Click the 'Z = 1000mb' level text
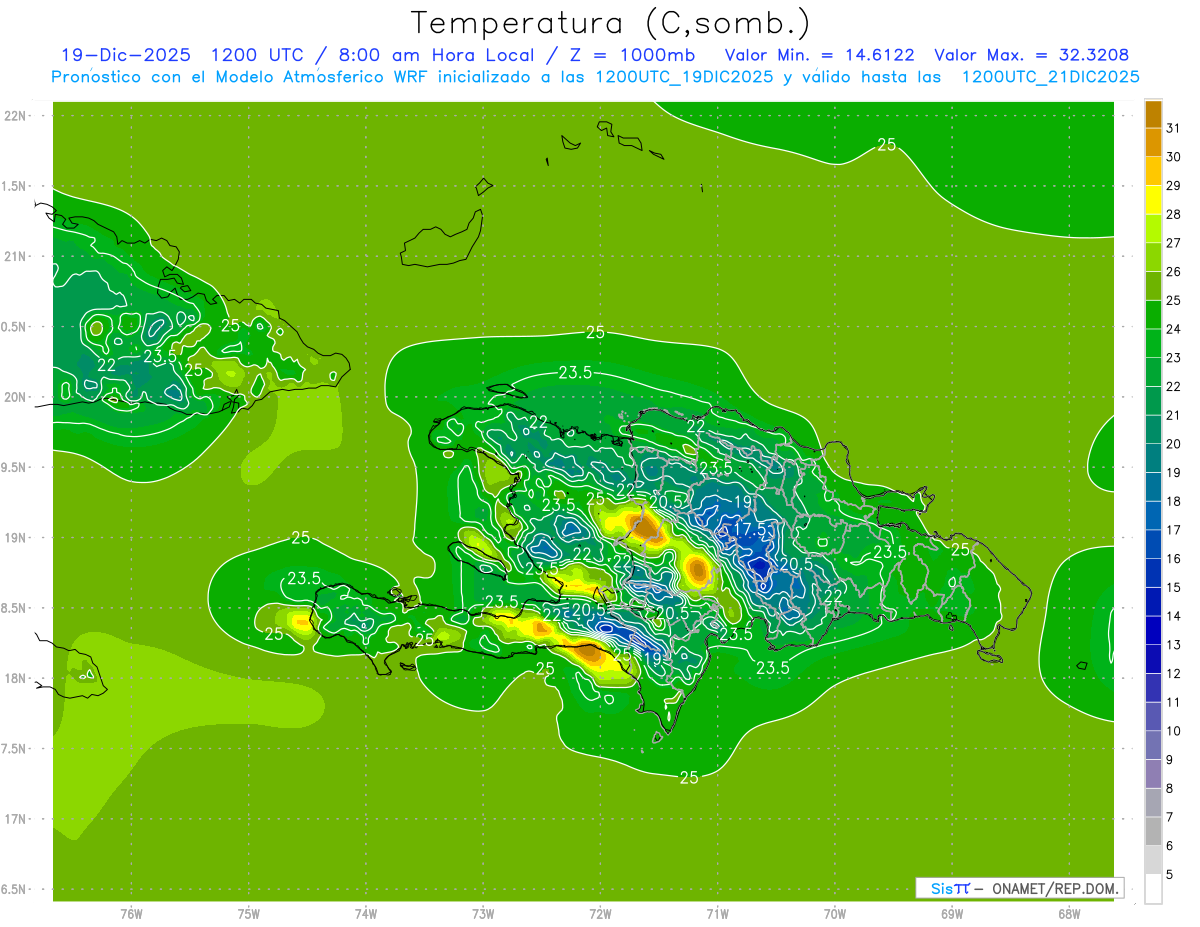 (x=630, y=55)
